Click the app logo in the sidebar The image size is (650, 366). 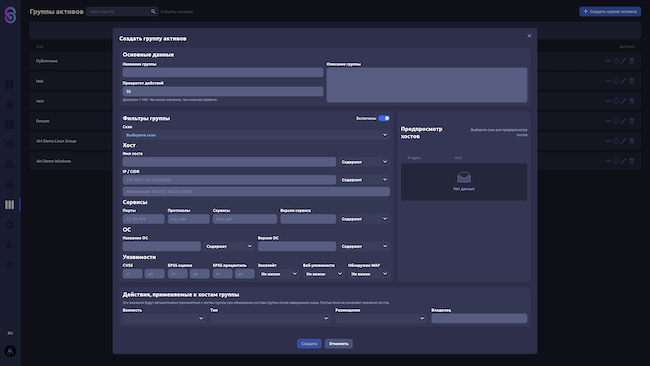pos(10,15)
